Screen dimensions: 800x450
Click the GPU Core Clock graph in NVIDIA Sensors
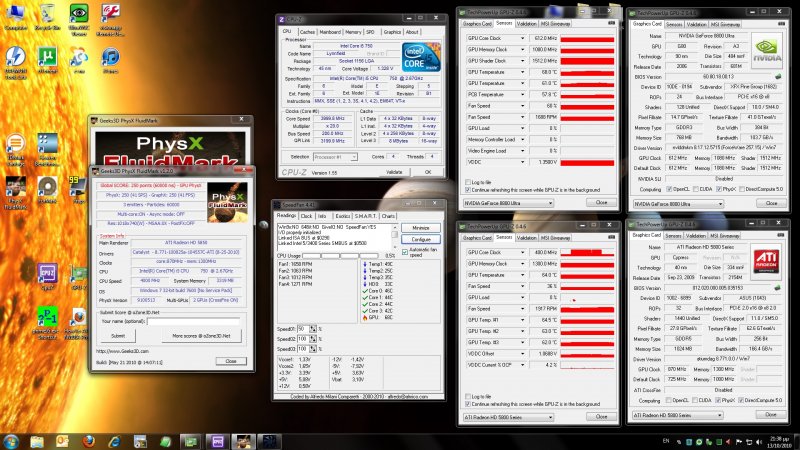point(587,38)
